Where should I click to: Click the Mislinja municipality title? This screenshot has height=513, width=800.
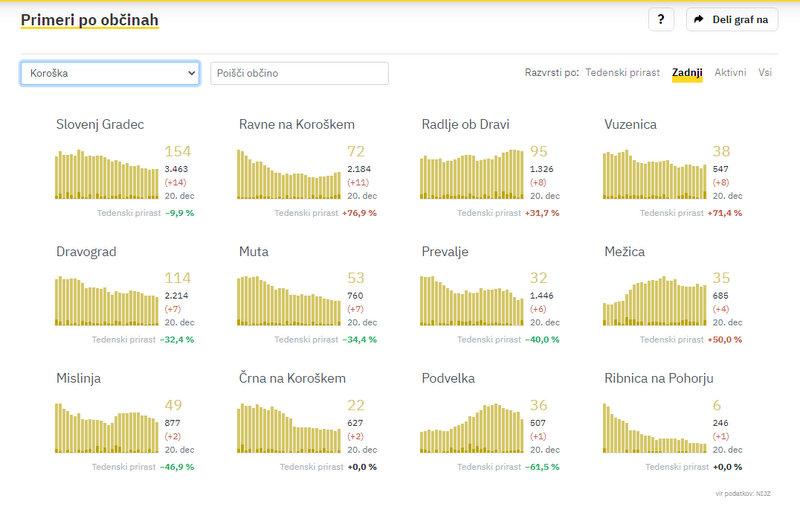(x=78, y=379)
